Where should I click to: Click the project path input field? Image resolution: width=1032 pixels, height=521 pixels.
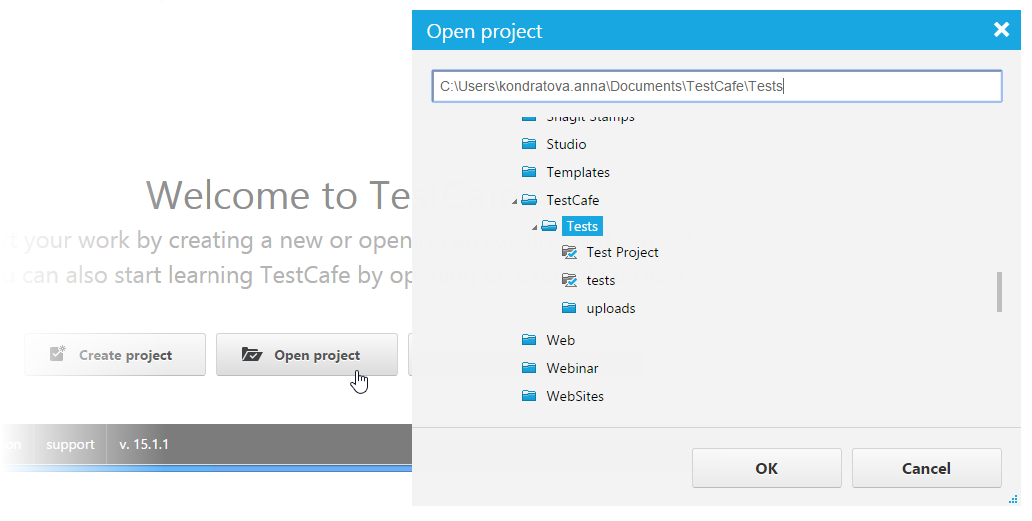[x=717, y=86]
